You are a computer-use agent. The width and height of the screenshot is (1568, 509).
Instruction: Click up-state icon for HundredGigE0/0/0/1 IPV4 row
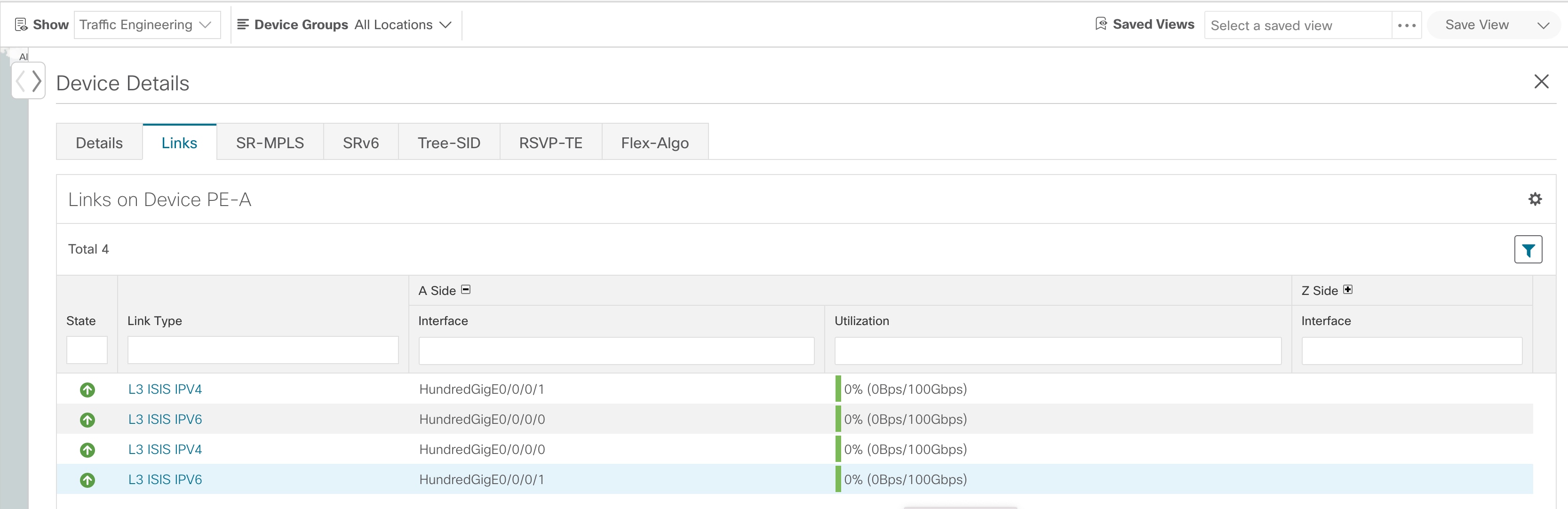tap(88, 390)
